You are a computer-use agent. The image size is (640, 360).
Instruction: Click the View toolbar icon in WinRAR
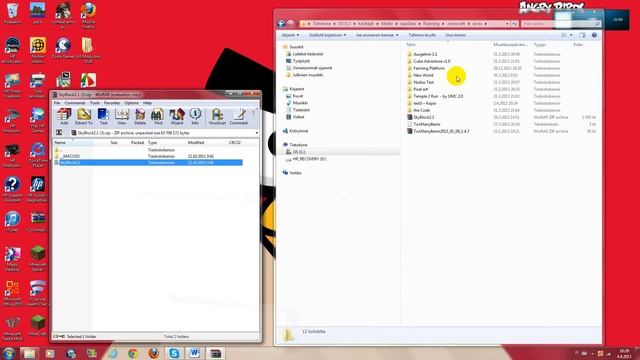pyautogui.click(x=122, y=116)
